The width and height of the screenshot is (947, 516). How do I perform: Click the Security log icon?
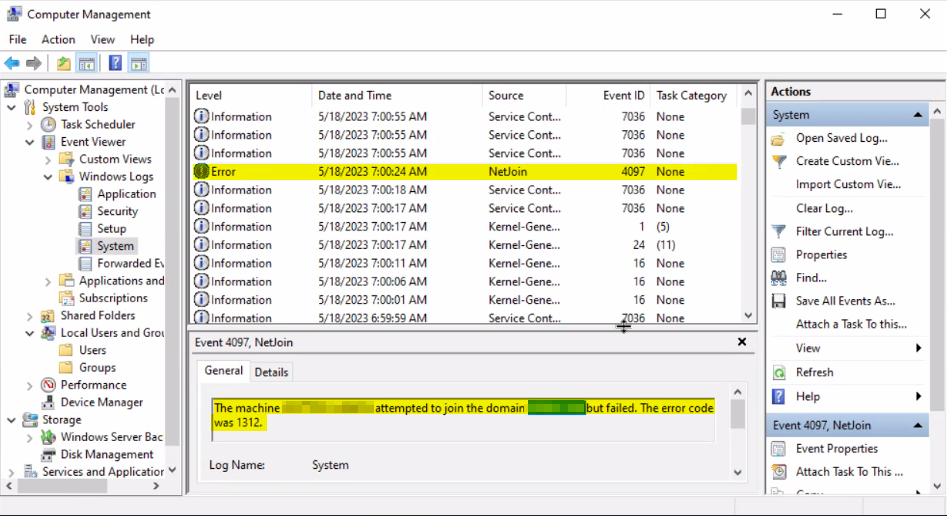85,211
